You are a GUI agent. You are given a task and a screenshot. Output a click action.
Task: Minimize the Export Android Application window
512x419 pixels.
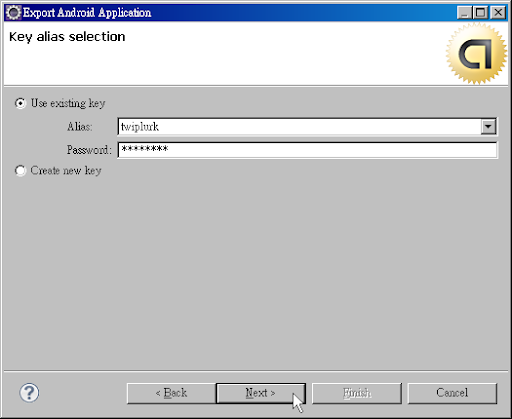pos(464,13)
